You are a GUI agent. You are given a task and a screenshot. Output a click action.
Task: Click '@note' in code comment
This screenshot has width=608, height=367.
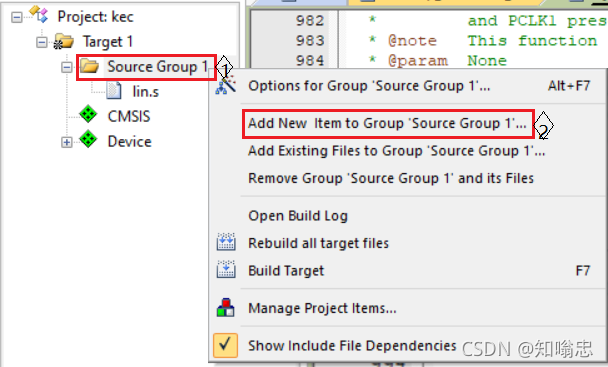tap(413, 41)
